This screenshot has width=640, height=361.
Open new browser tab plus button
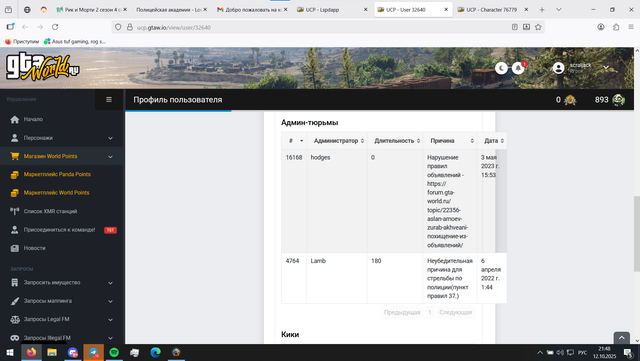pyautogui.click(x=542, y=10)
